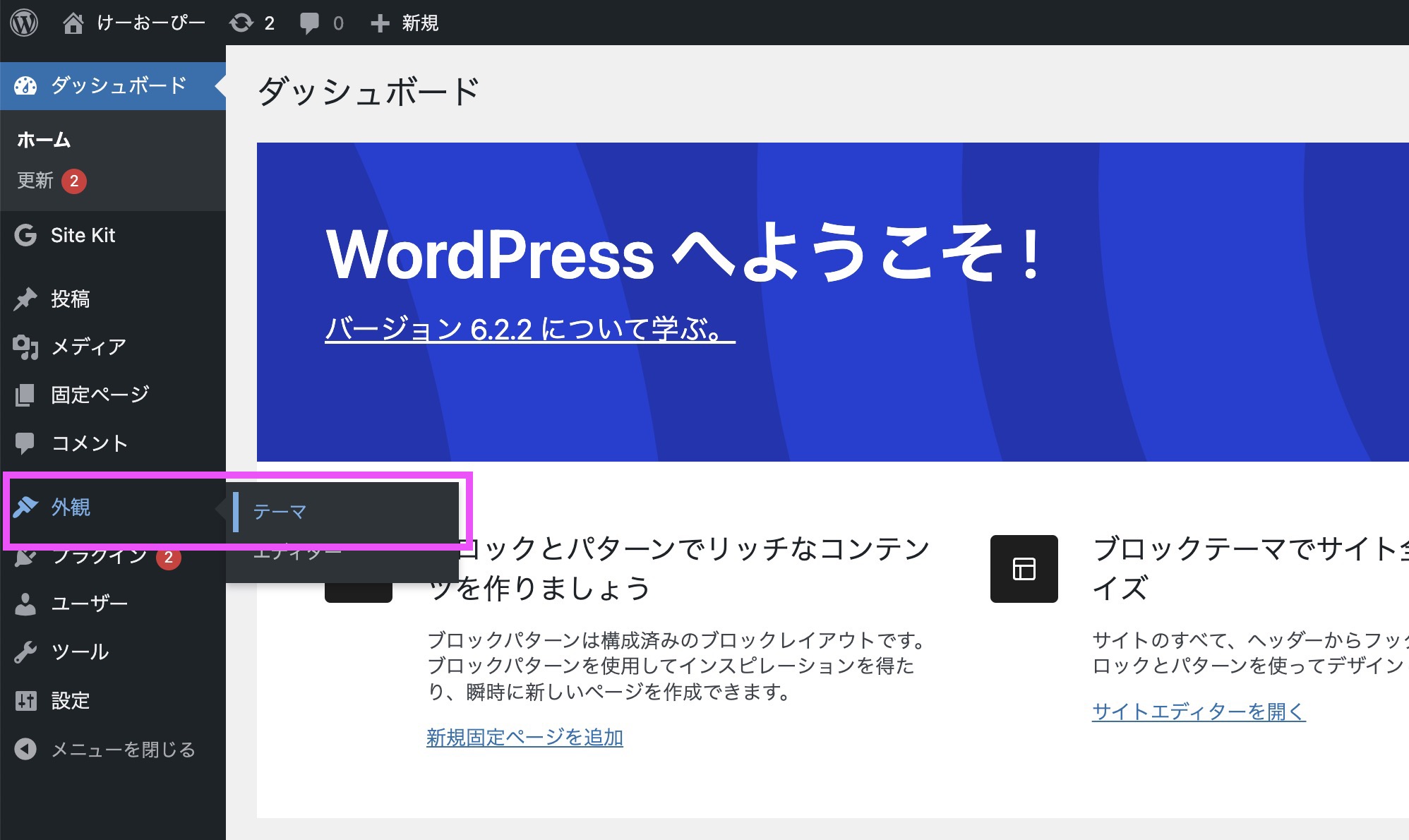Click the pushpin icon for 投稿
This screenshot has height=840, width=1409.
pyautogui.click(x=25, y=299)
